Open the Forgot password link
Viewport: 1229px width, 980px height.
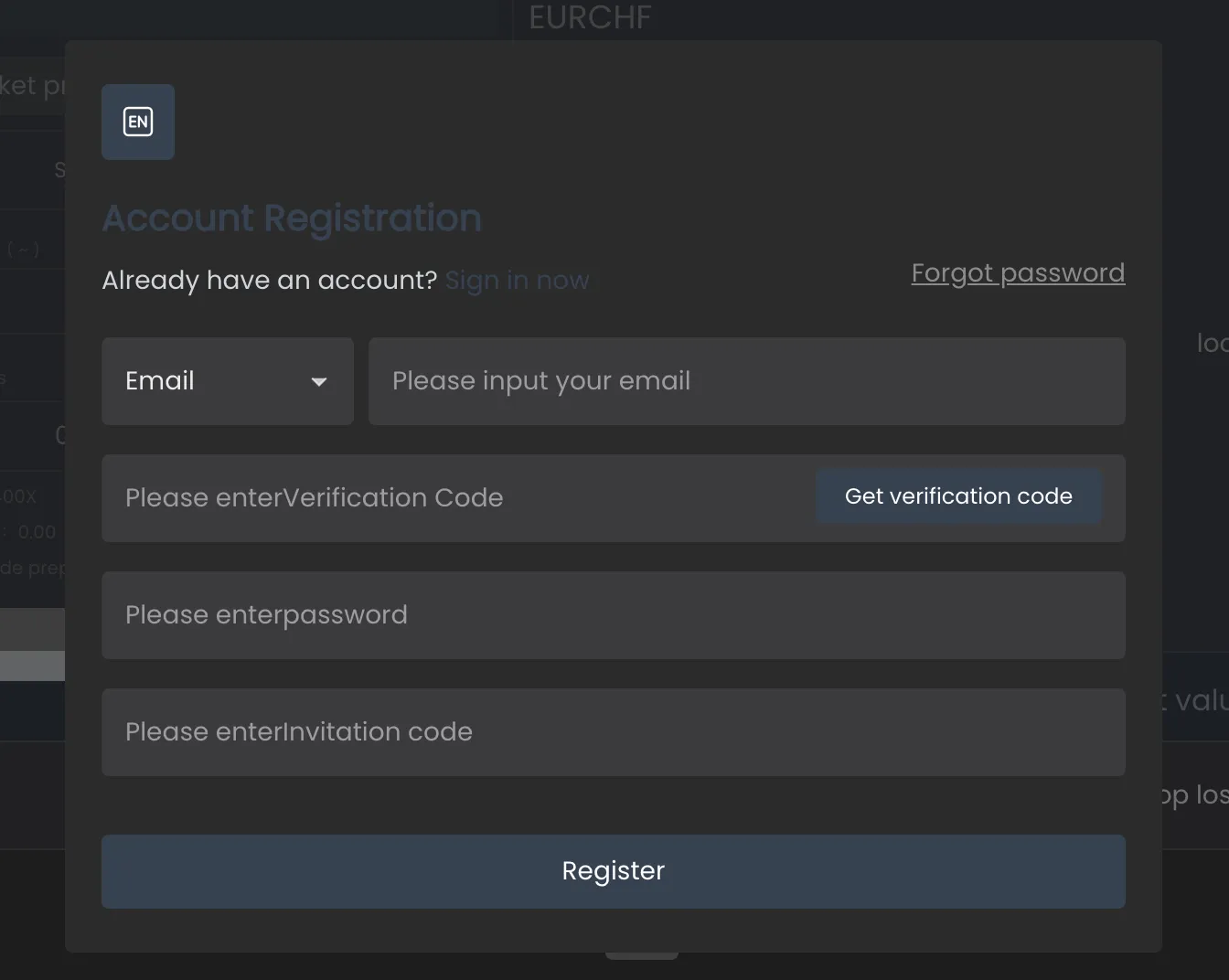pos(1018,272)
